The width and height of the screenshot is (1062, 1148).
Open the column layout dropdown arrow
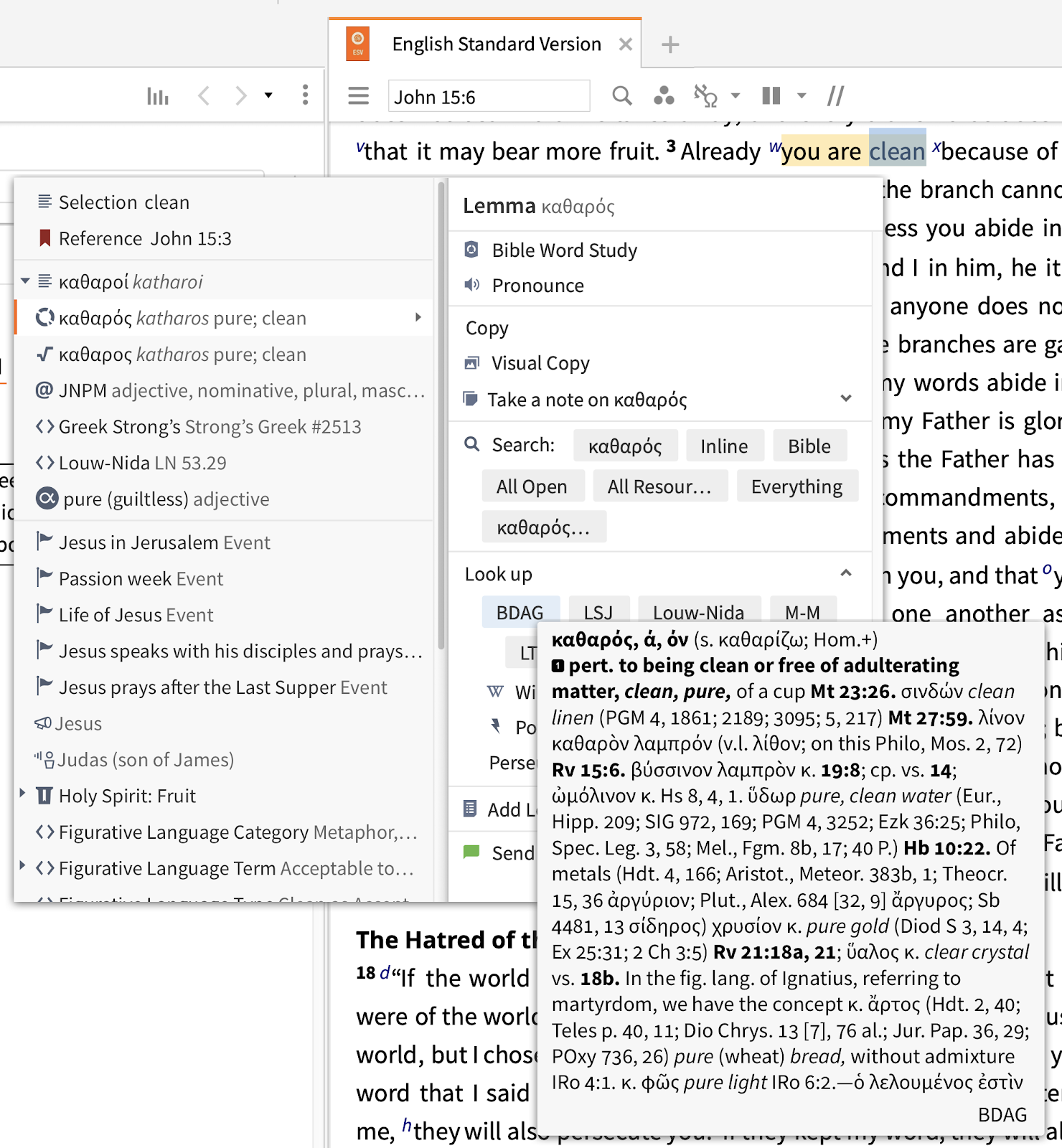(802, 96)
